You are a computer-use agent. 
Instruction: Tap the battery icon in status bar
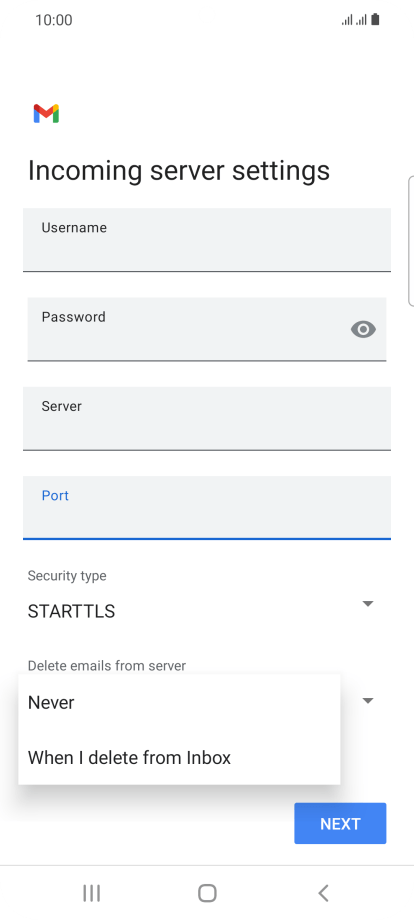(375, 20)
